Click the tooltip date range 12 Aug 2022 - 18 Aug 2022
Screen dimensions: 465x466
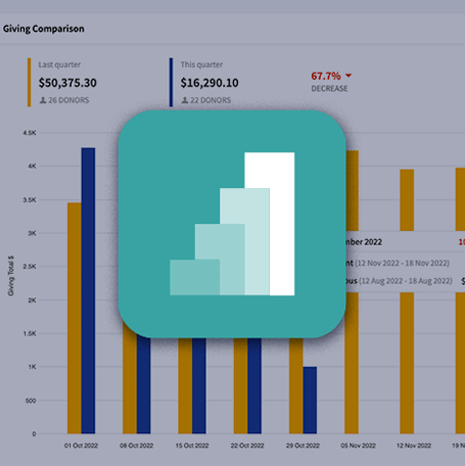pos(405,281)
